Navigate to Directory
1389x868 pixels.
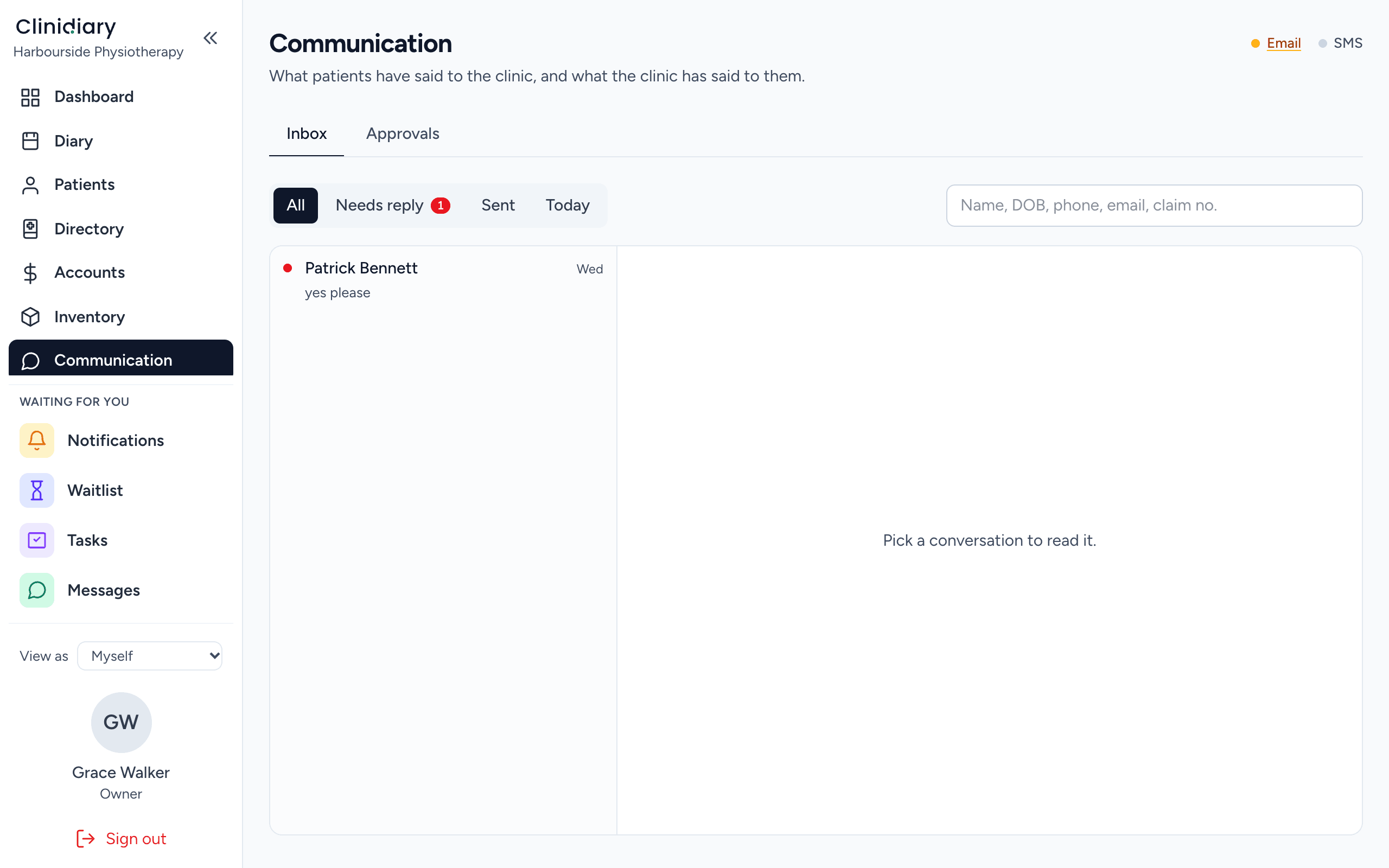(x=120, y=229)
